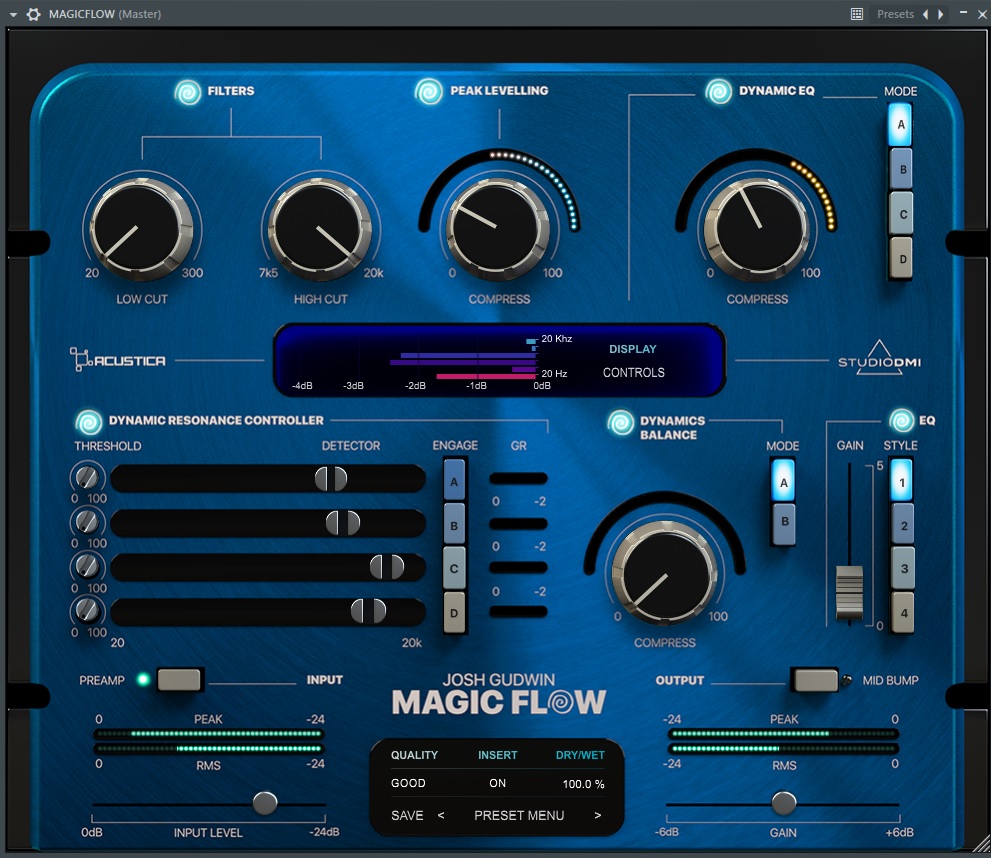Click band C detector frequency handle
The height and width of the screenshot is (858, 991).
387,567
